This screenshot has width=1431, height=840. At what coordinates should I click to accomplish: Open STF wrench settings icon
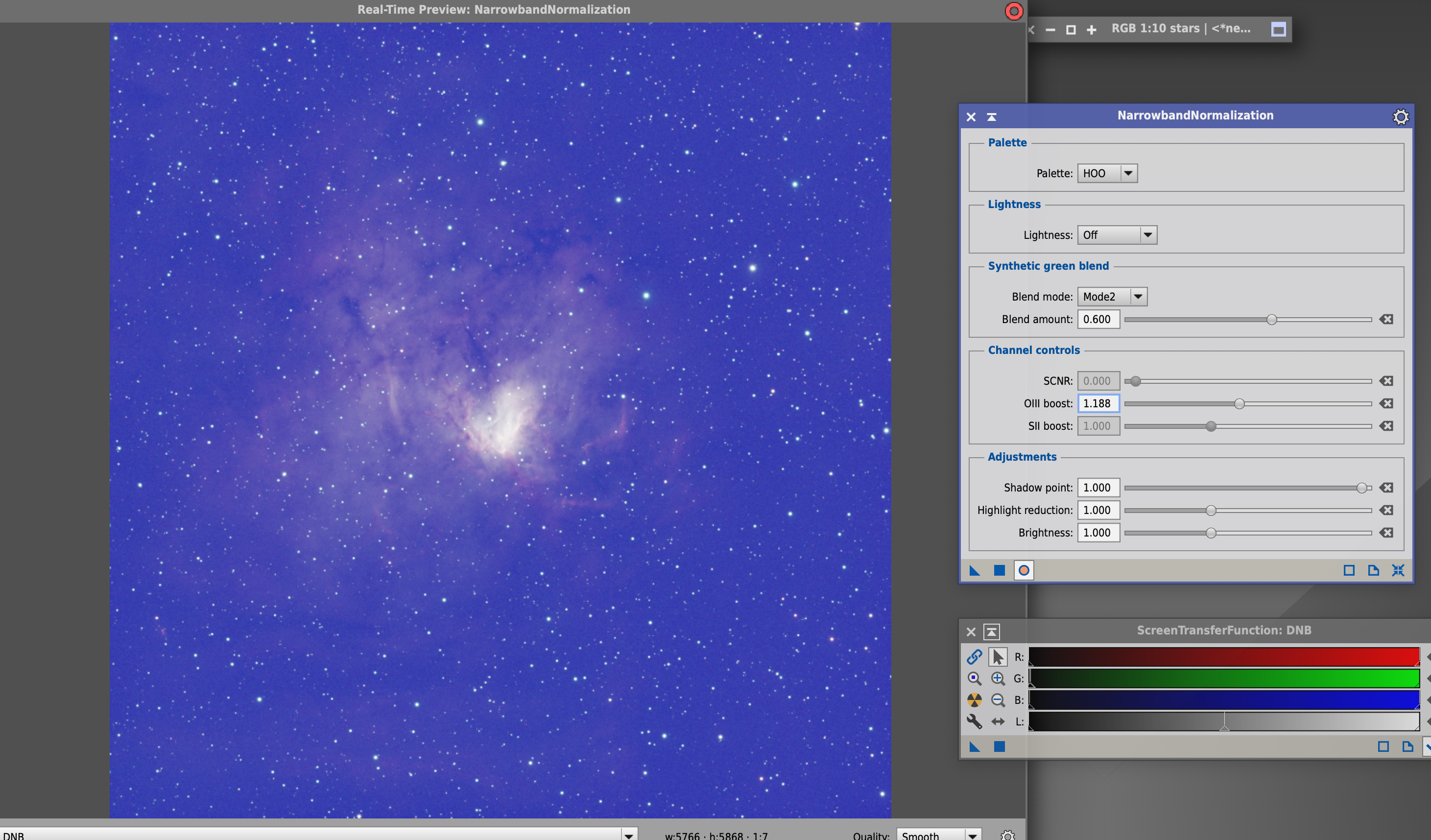[975, 722]
